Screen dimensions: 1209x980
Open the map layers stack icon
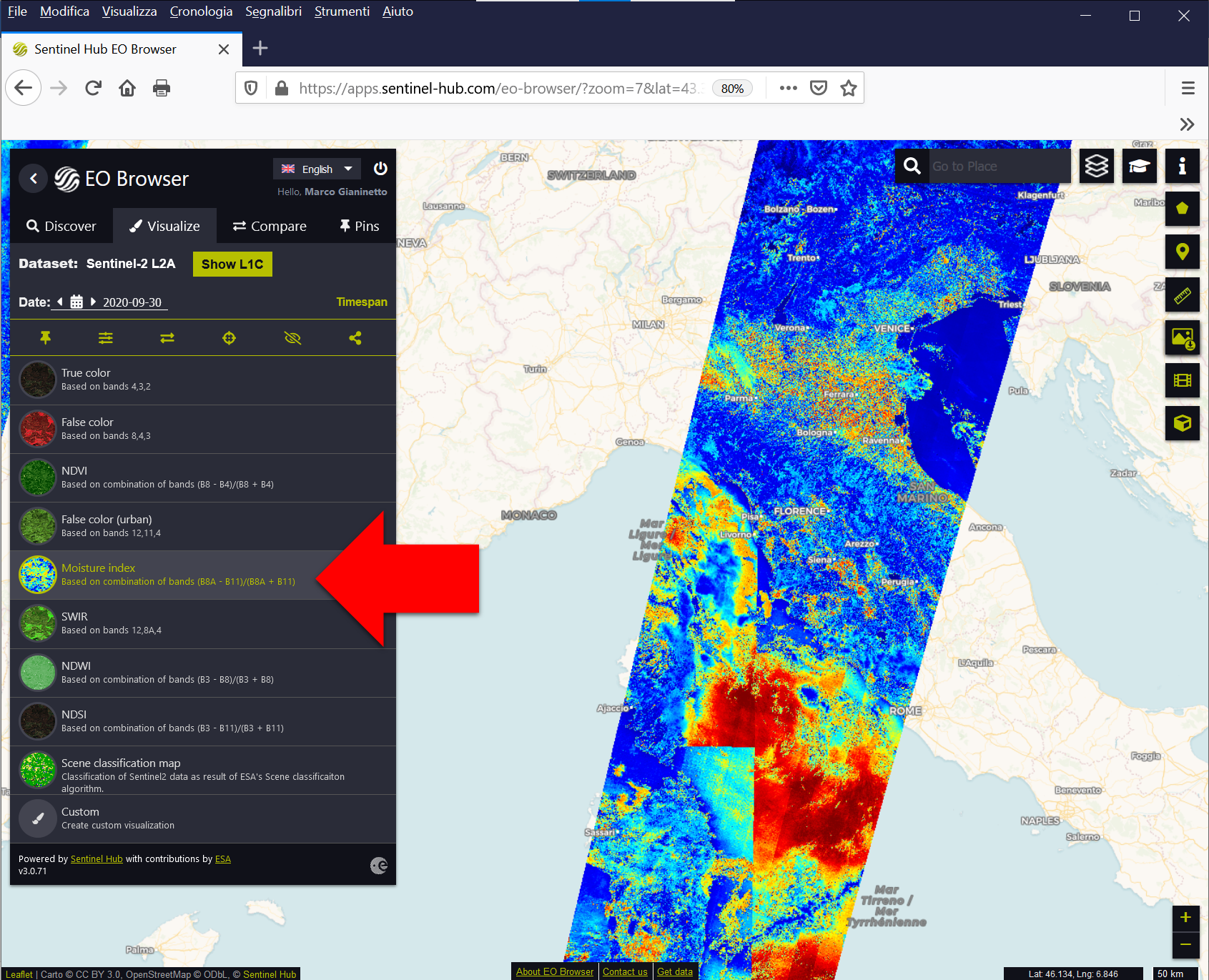tap(1097, 167)
